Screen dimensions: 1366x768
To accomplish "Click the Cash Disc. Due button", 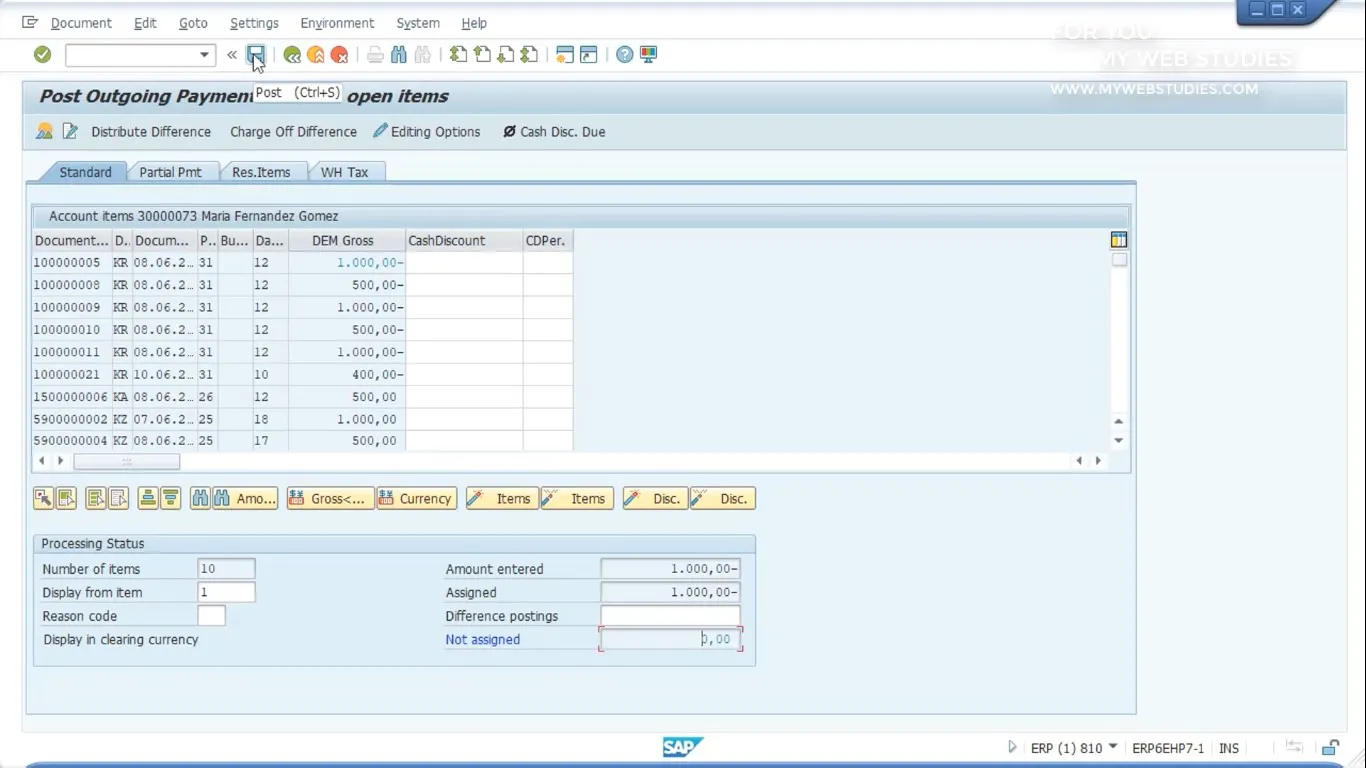I will (554, 132).
